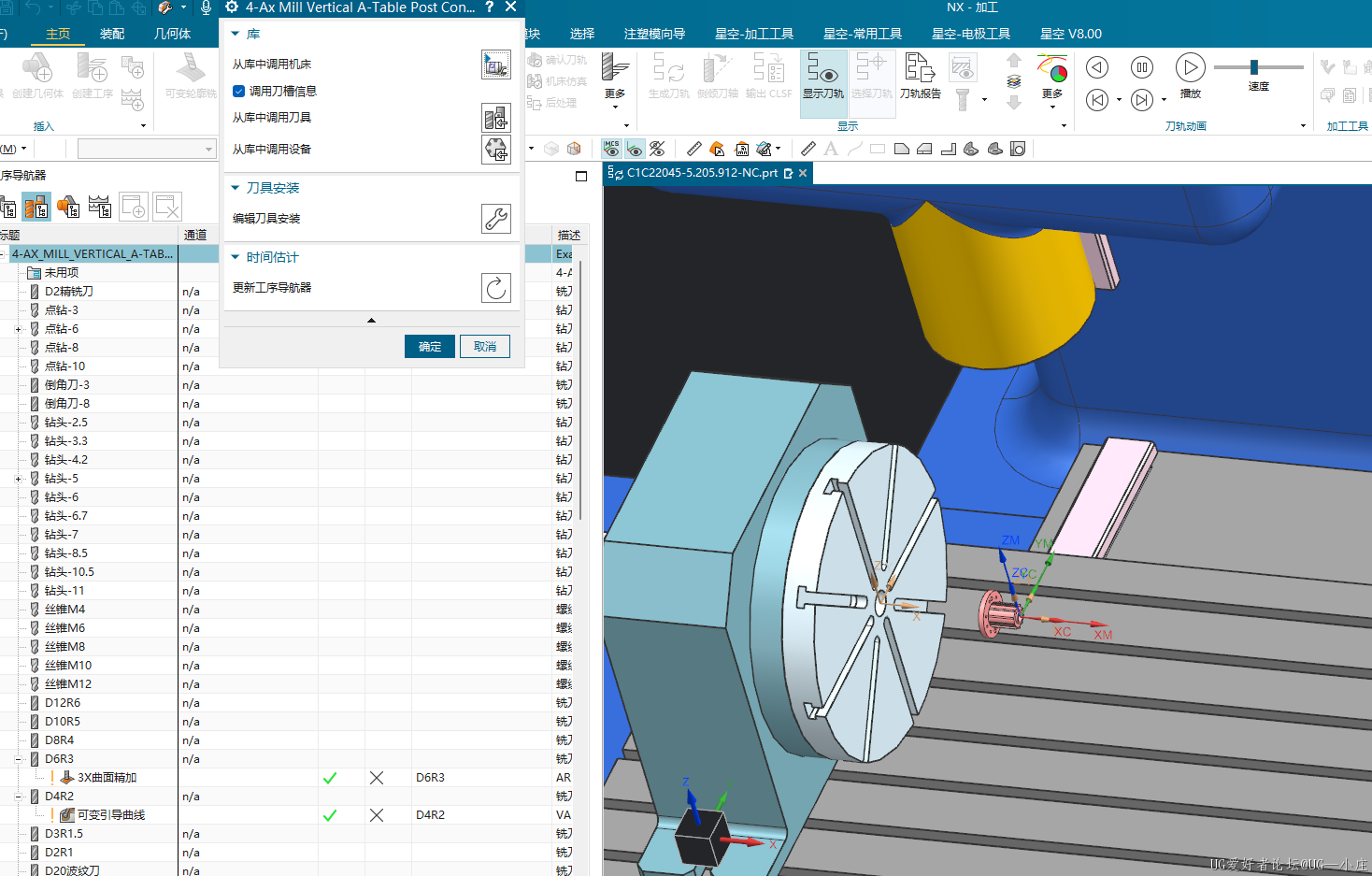The image size is (1372, 876).
Task: Click green checkmark in 可变引导曲线 row
Action: tap(330, 815)
